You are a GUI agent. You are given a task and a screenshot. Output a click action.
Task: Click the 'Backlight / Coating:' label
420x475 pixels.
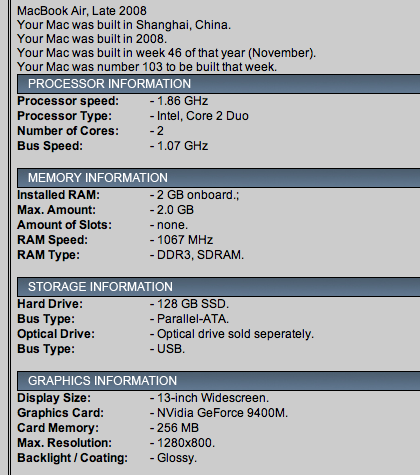click(x=73, y=458)
